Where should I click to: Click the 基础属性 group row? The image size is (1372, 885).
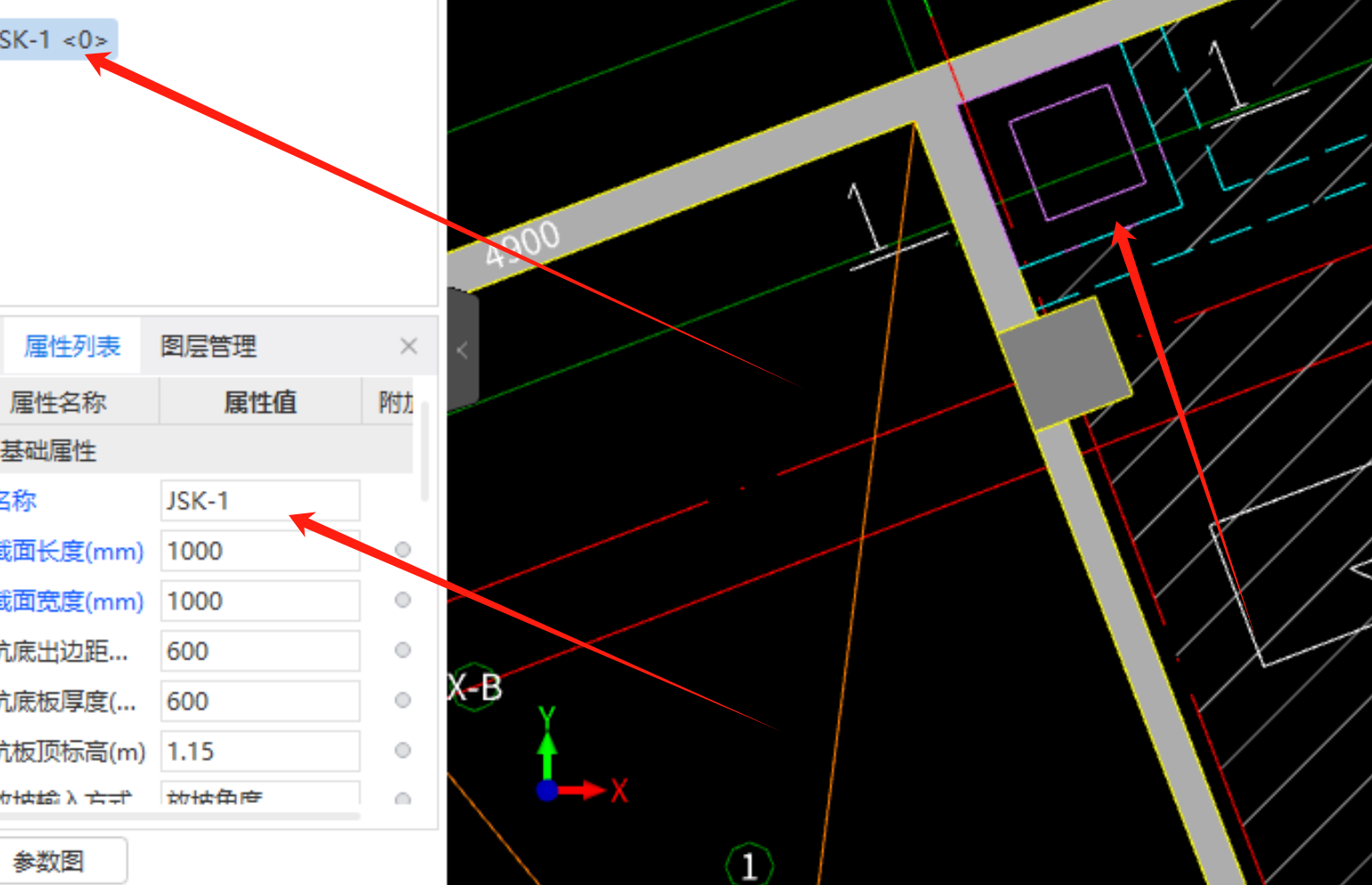(206, 451)
